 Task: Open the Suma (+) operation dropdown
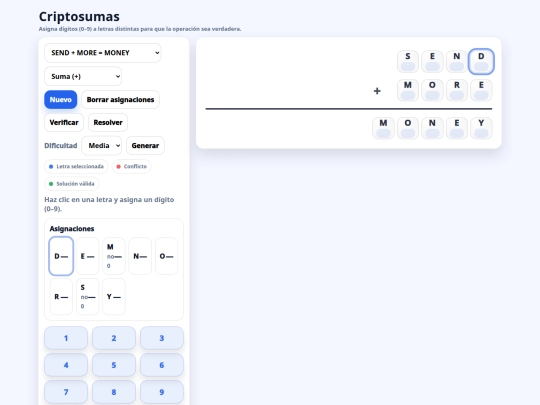click(83, 76)
